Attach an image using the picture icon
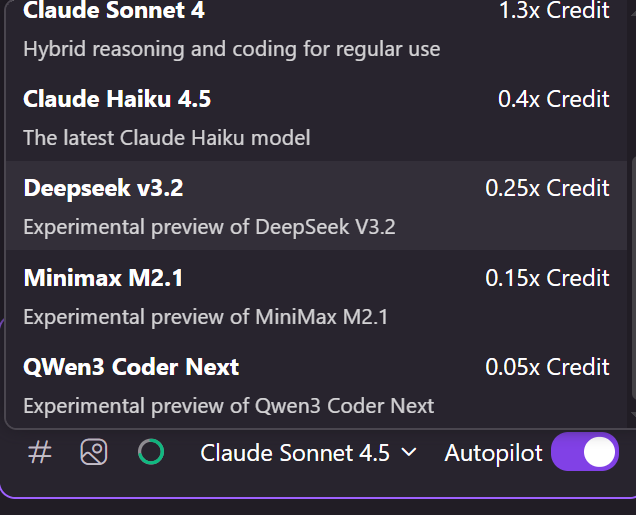This screenshot has width=636, height=515. [94, 452]
